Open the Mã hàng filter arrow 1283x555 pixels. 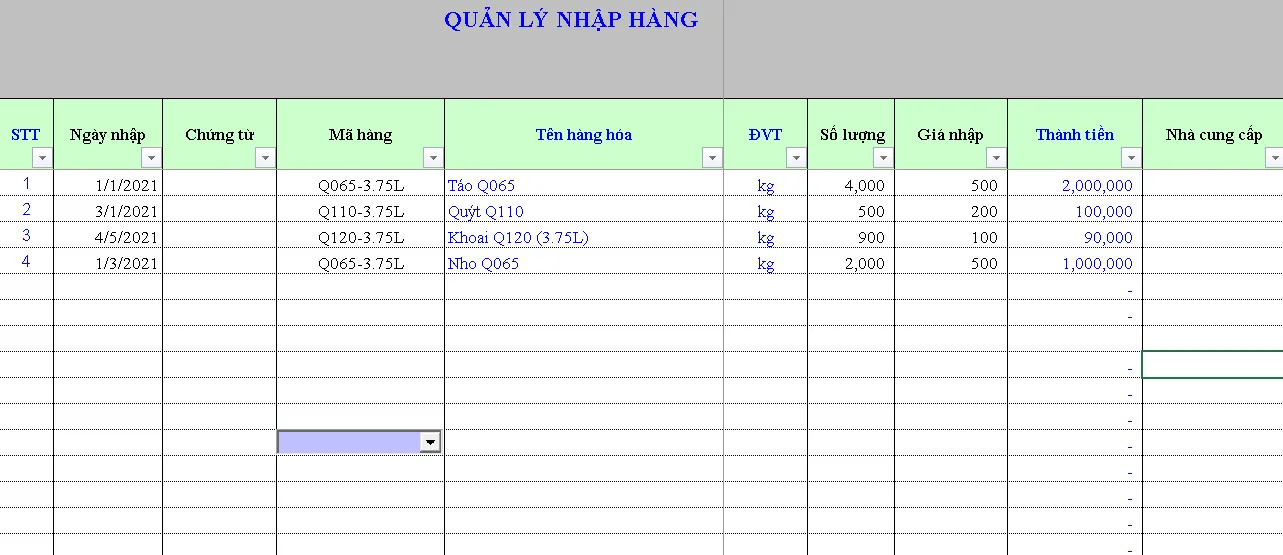[433, 158]
